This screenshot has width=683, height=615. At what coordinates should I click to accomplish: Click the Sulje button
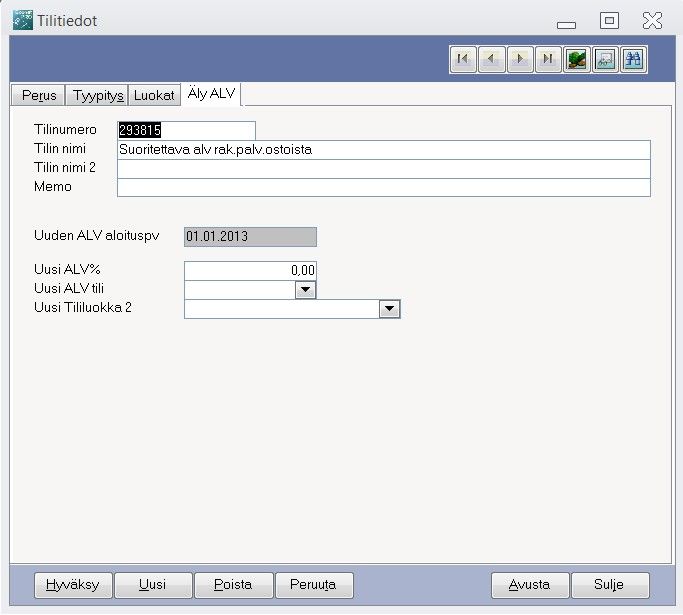(x=610, y=585)
